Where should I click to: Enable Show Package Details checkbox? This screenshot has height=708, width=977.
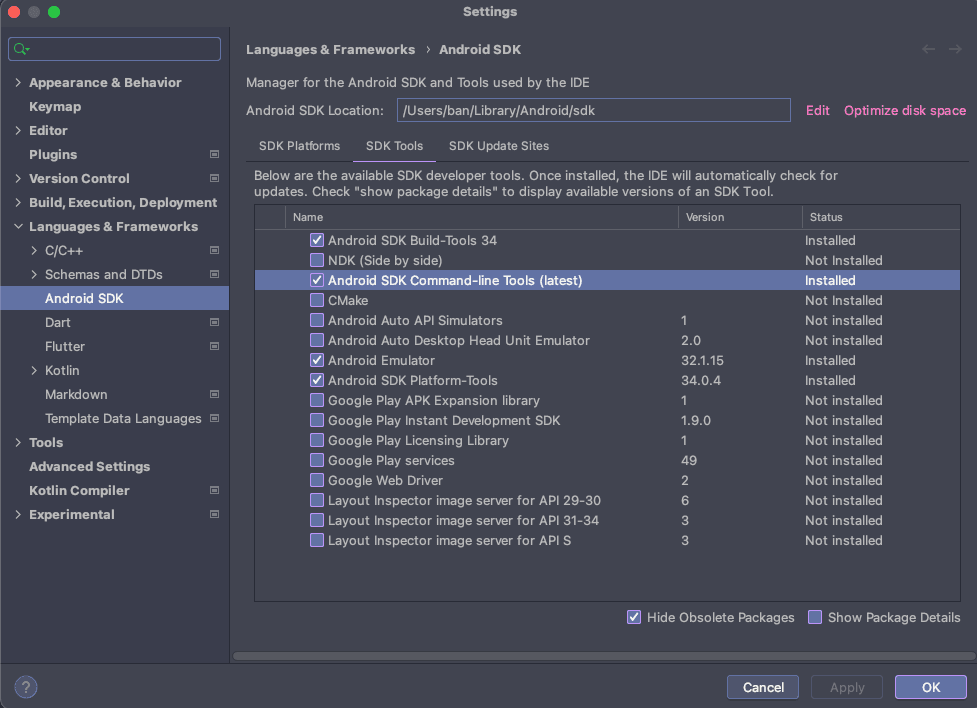click(x=814, y=617)
